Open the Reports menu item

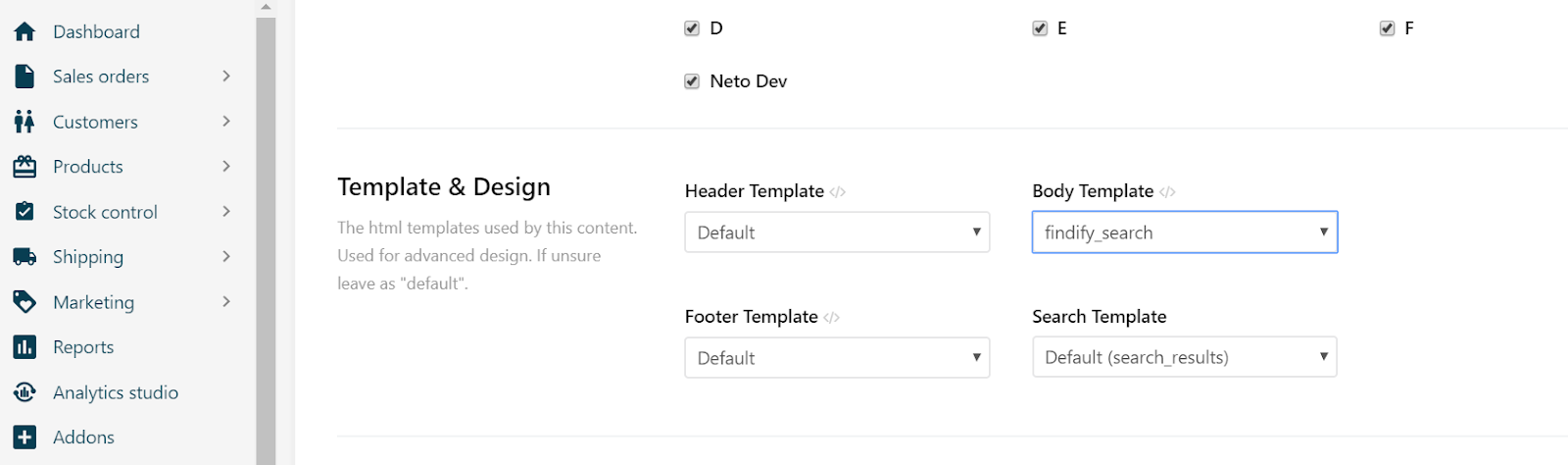(x=83, y=347)
